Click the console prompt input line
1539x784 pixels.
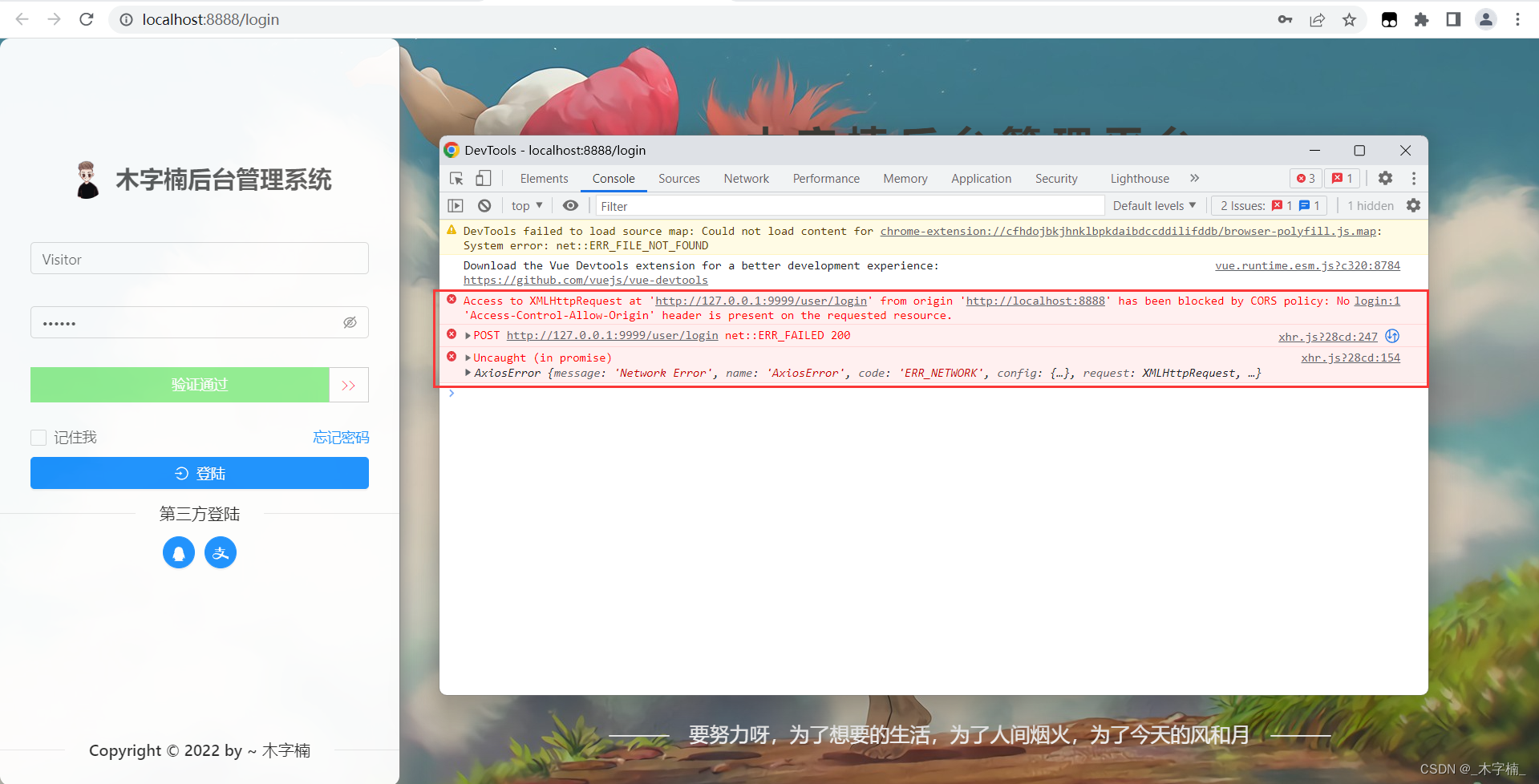pos(934,394)
